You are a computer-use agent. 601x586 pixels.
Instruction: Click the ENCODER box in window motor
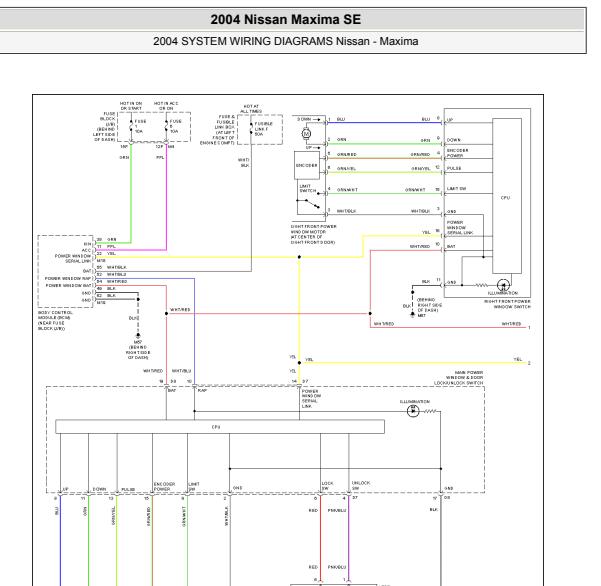pyautogui.click(x=307, y=165)
